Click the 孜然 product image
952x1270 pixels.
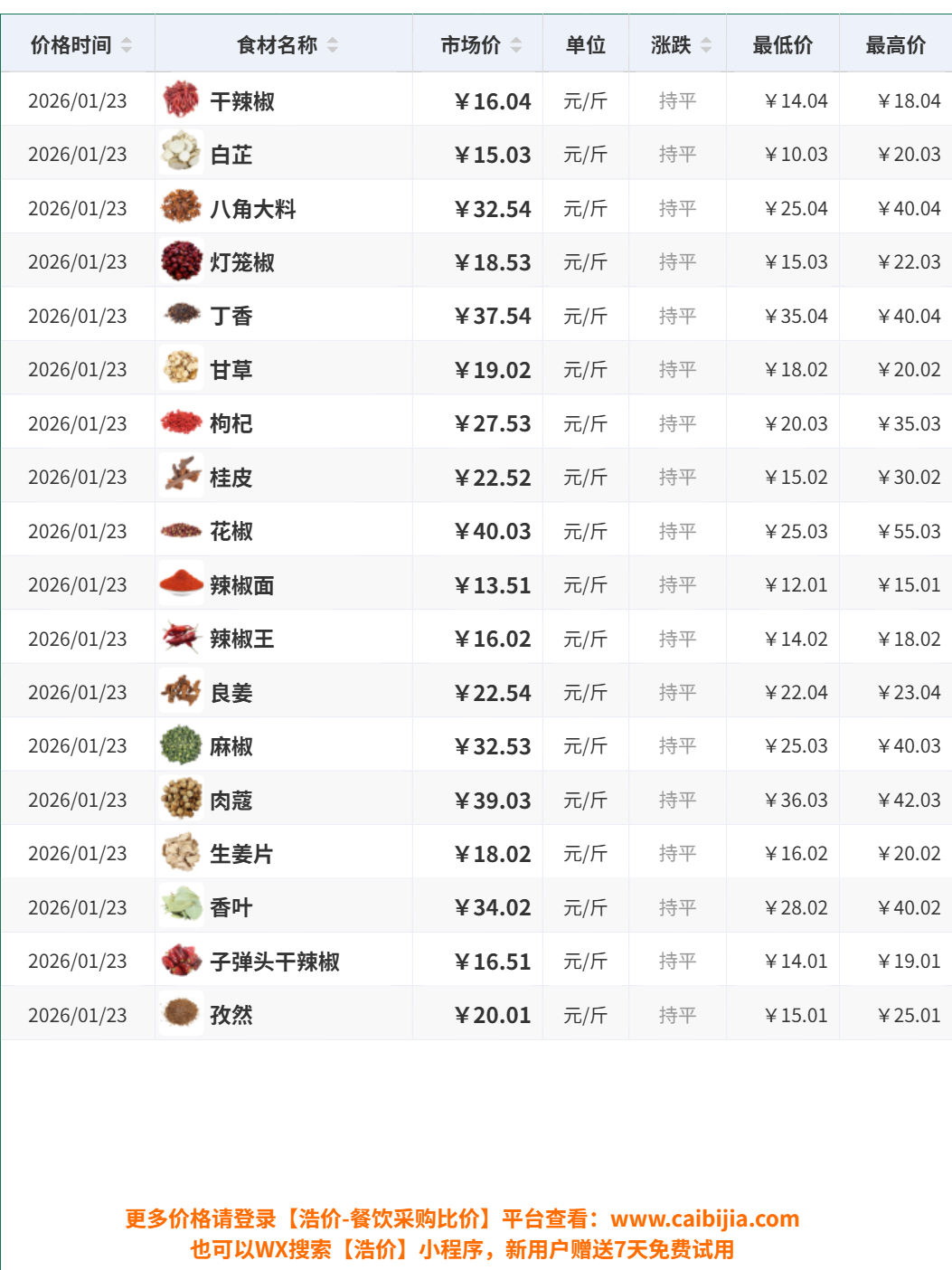click(x=182, y=1015)
